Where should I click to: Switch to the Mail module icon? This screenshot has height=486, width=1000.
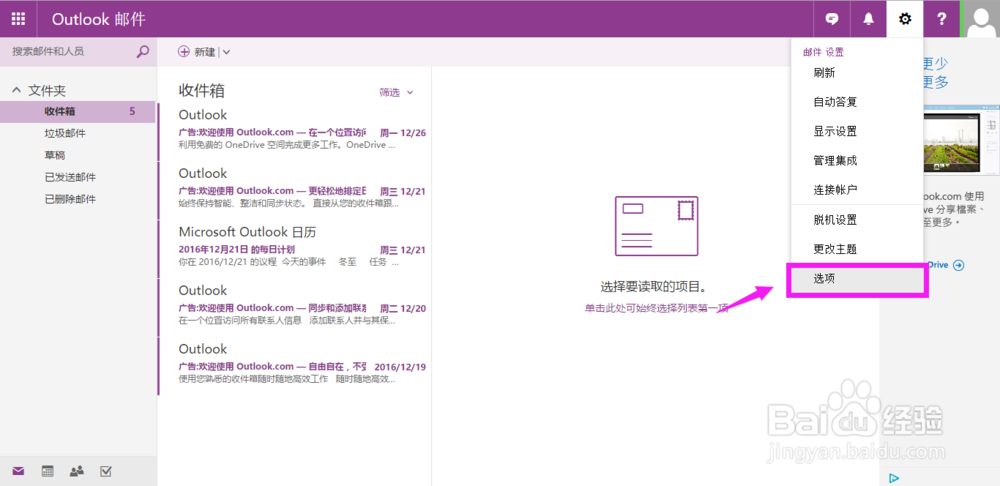[x=18, y=471]
